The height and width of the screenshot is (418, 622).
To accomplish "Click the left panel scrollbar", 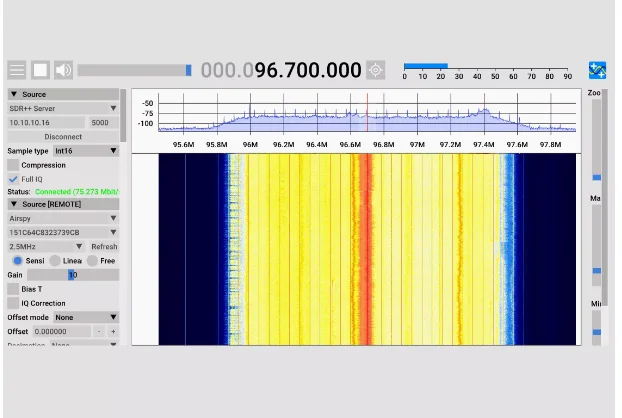I will (x=123, y=115).
